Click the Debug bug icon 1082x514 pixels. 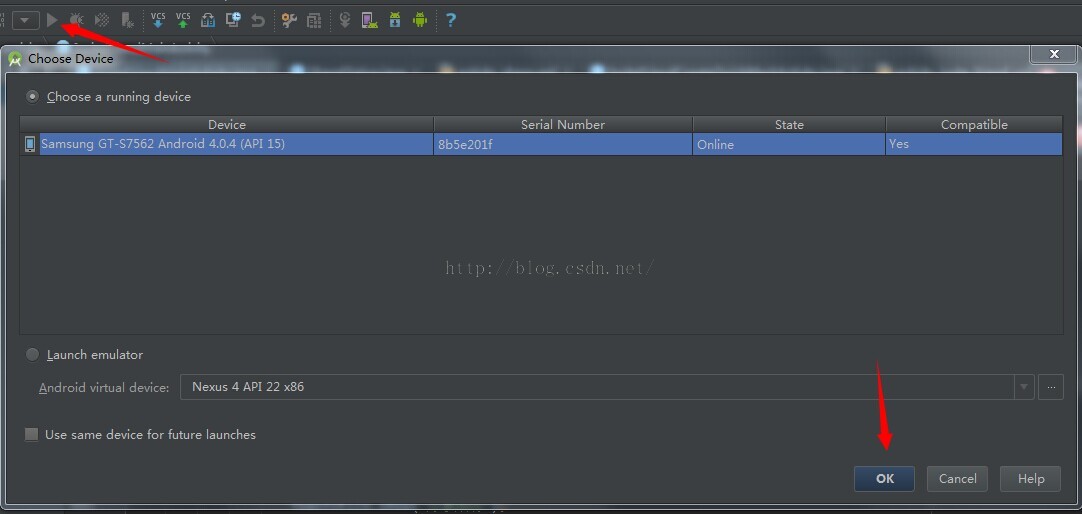77,20
